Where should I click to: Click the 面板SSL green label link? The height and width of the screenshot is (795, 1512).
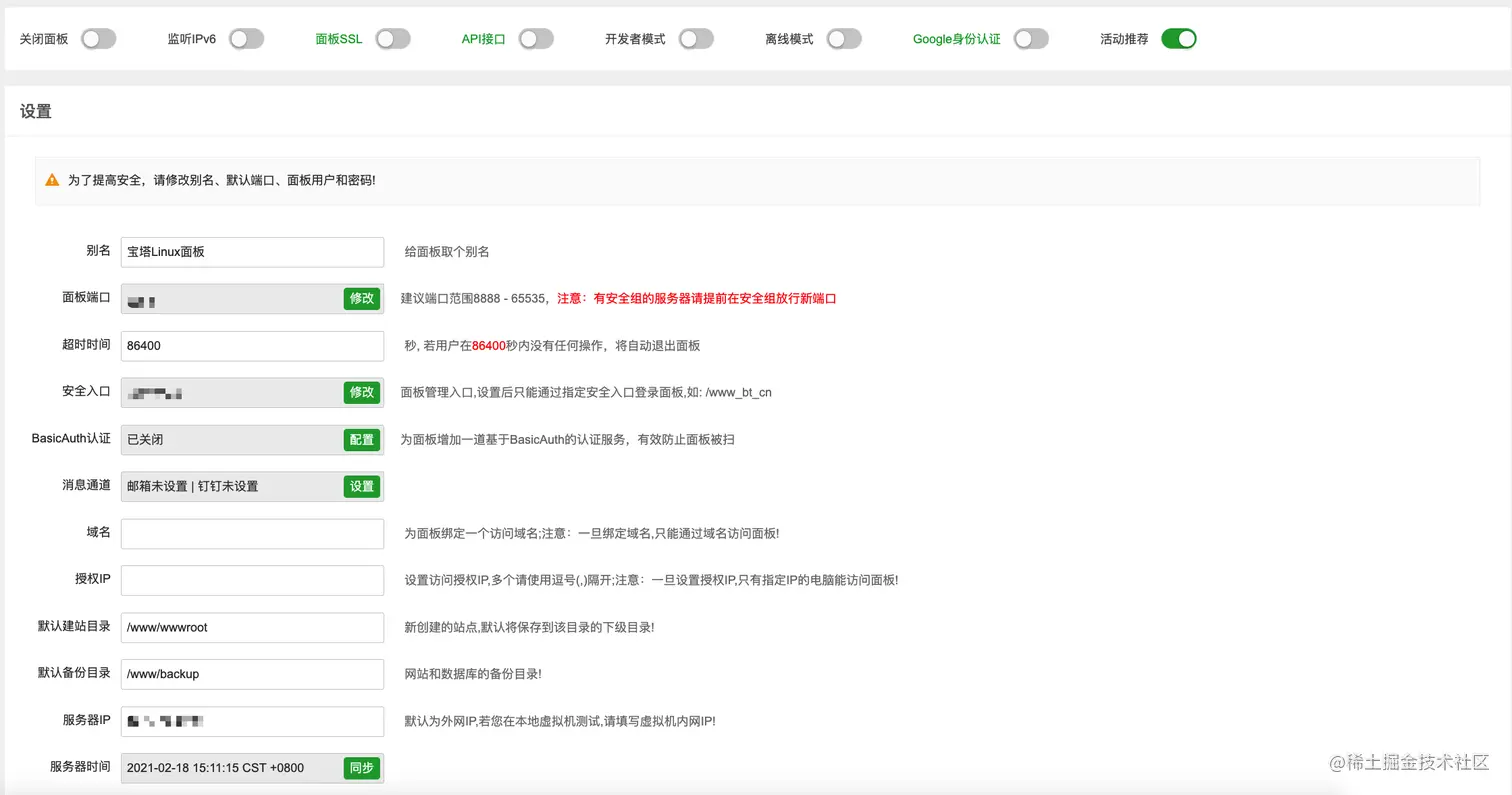[x=339, y=36]
